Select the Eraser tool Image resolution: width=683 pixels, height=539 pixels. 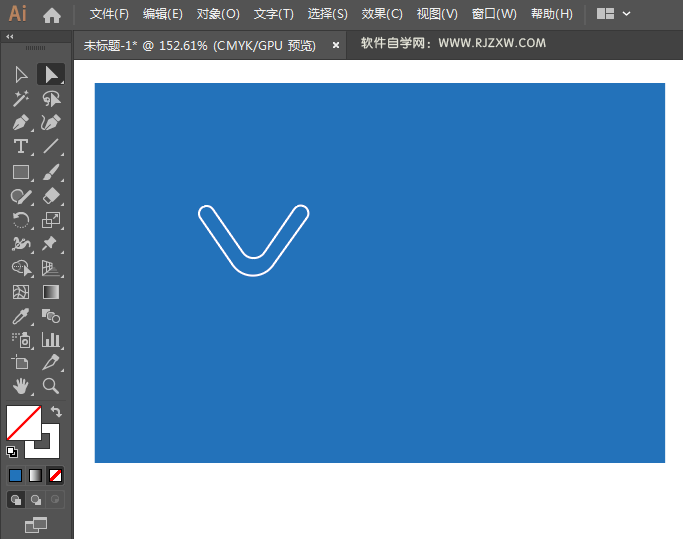[51, 197]
